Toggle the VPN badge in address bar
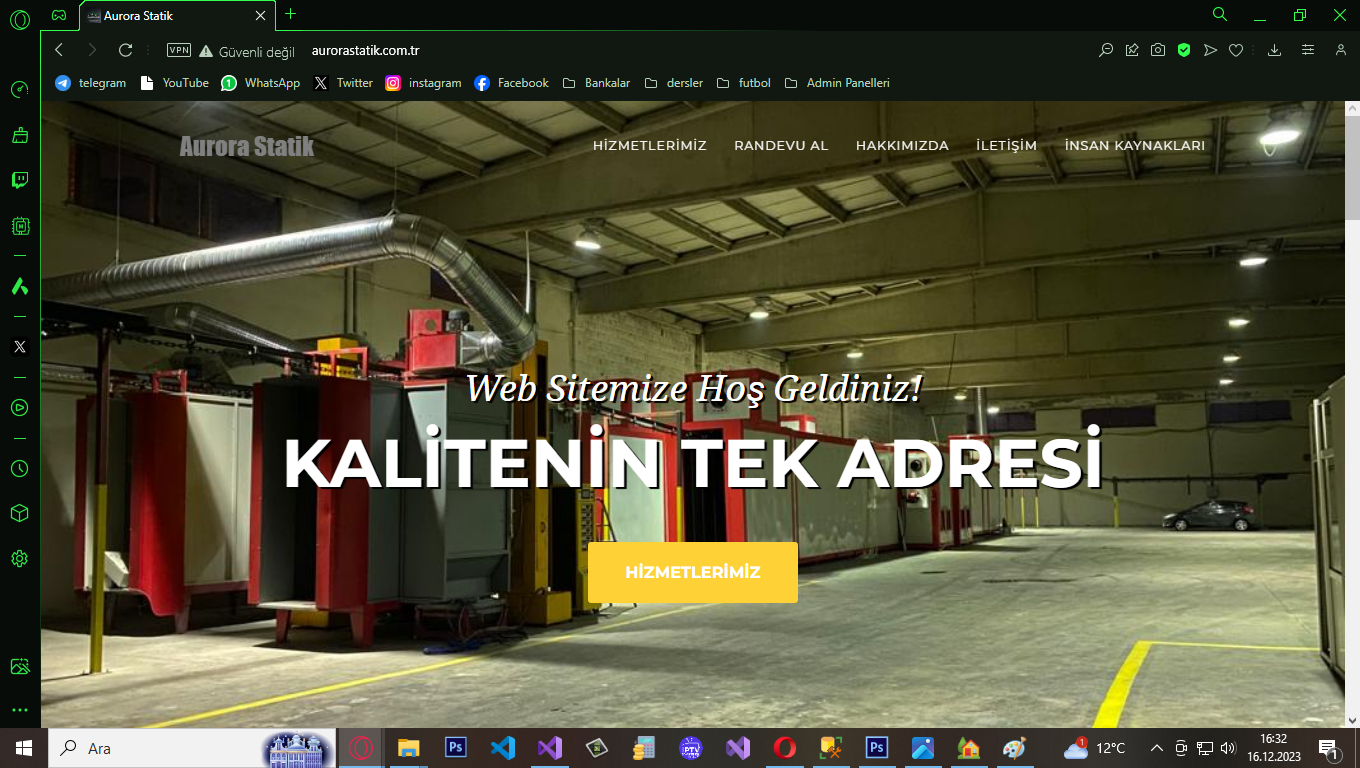Viewport: 1360px width, 768px height. pos(179,50)
